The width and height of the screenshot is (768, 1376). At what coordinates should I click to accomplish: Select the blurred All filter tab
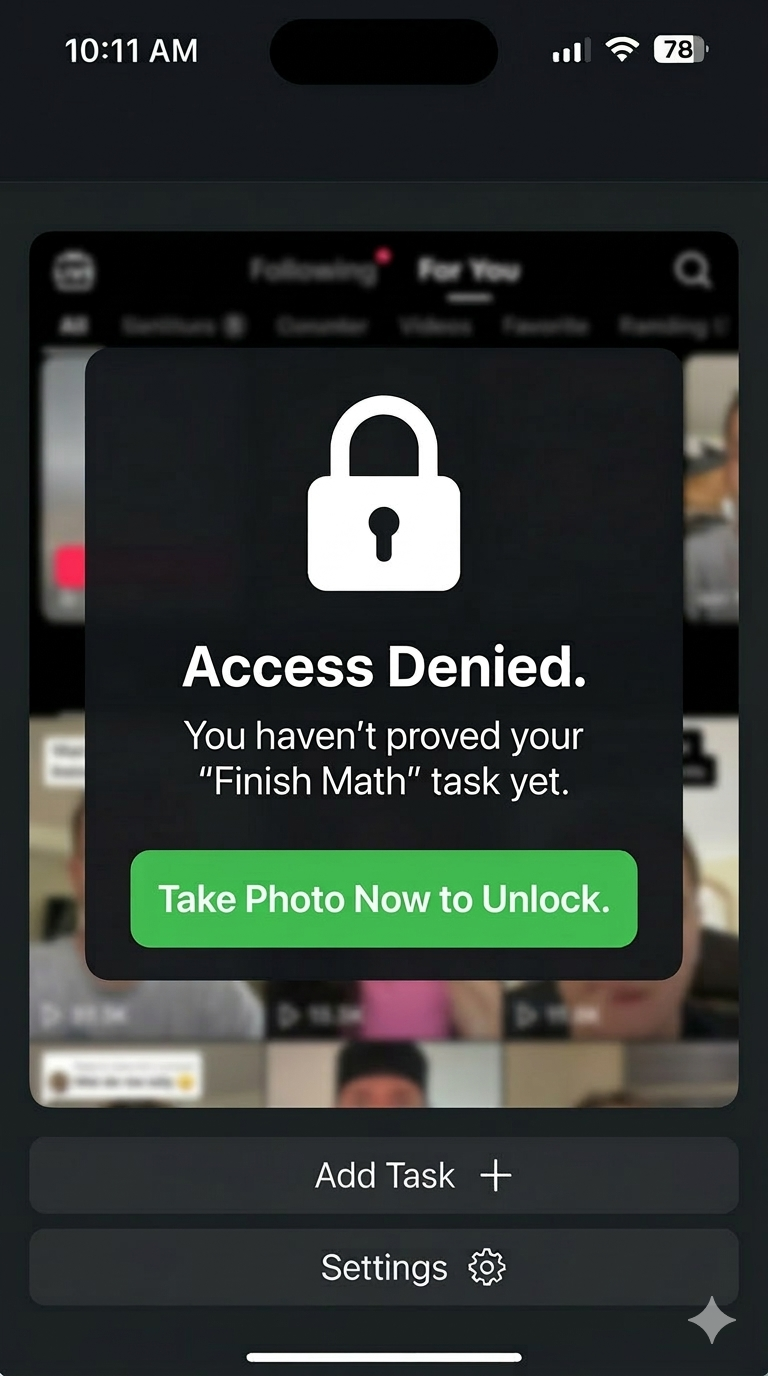tap(73, 326)
